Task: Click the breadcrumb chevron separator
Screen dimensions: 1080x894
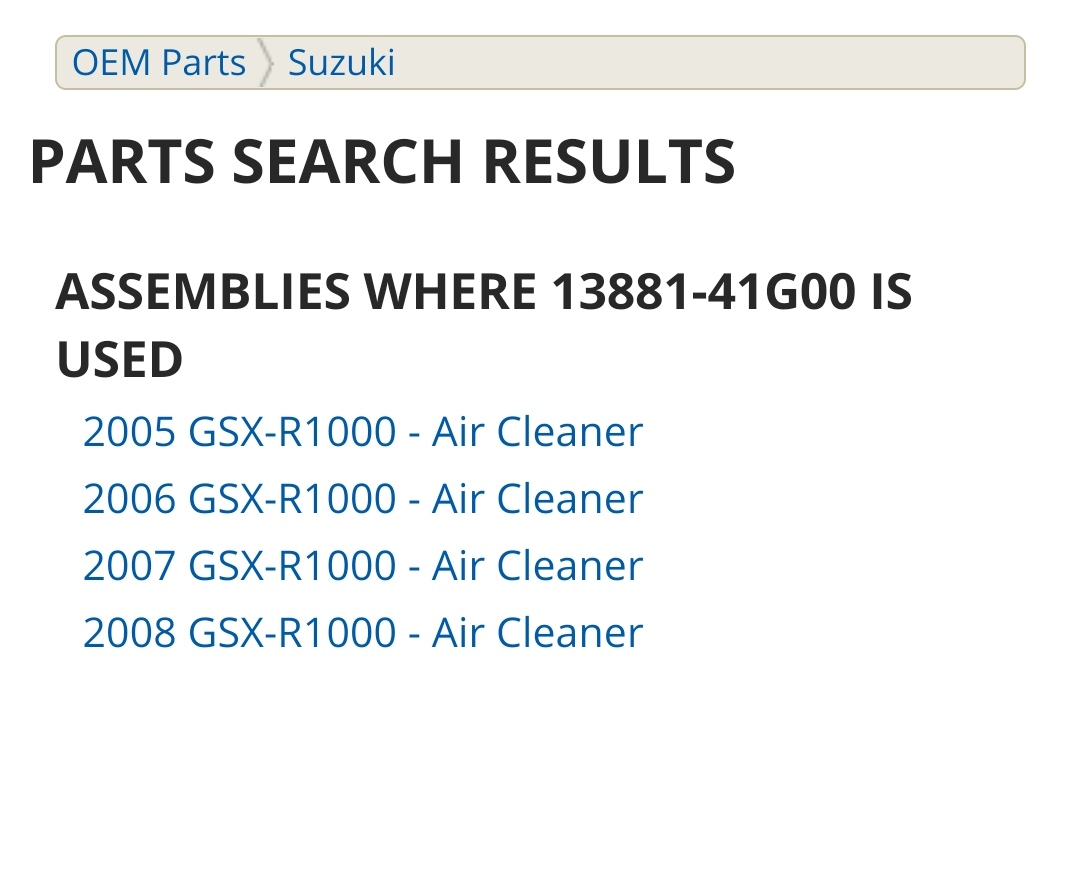Action: point(266,63)
